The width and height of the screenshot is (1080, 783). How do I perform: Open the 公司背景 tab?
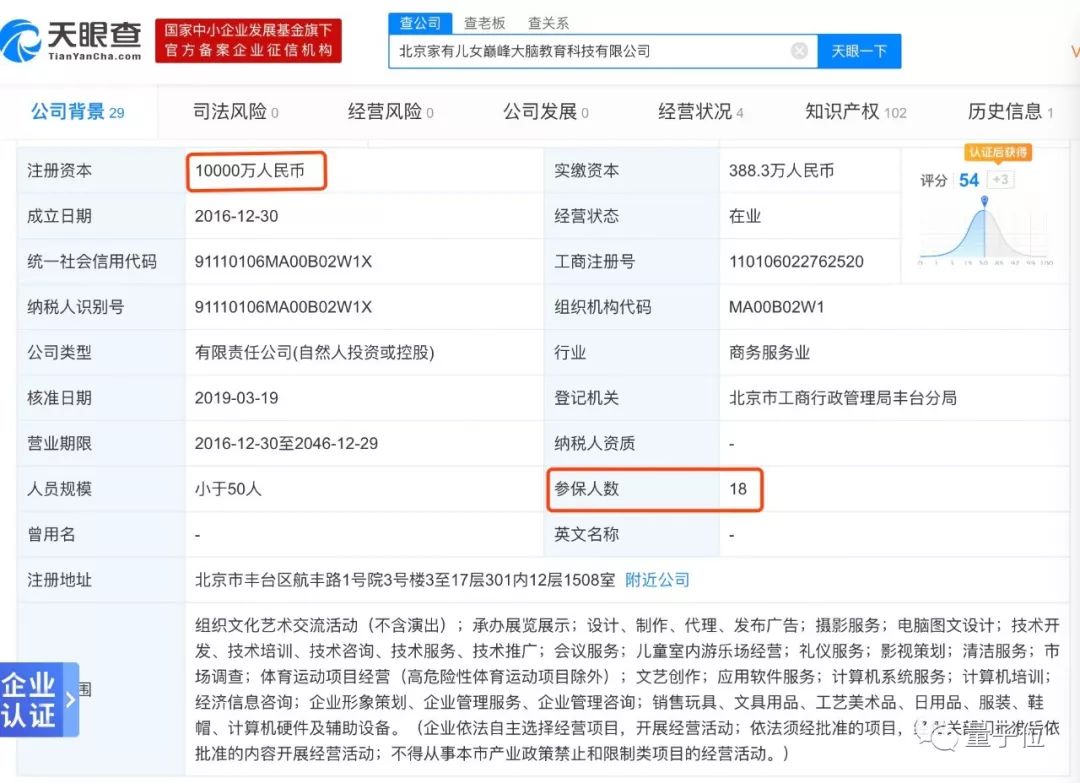click(x=78, y=112)
